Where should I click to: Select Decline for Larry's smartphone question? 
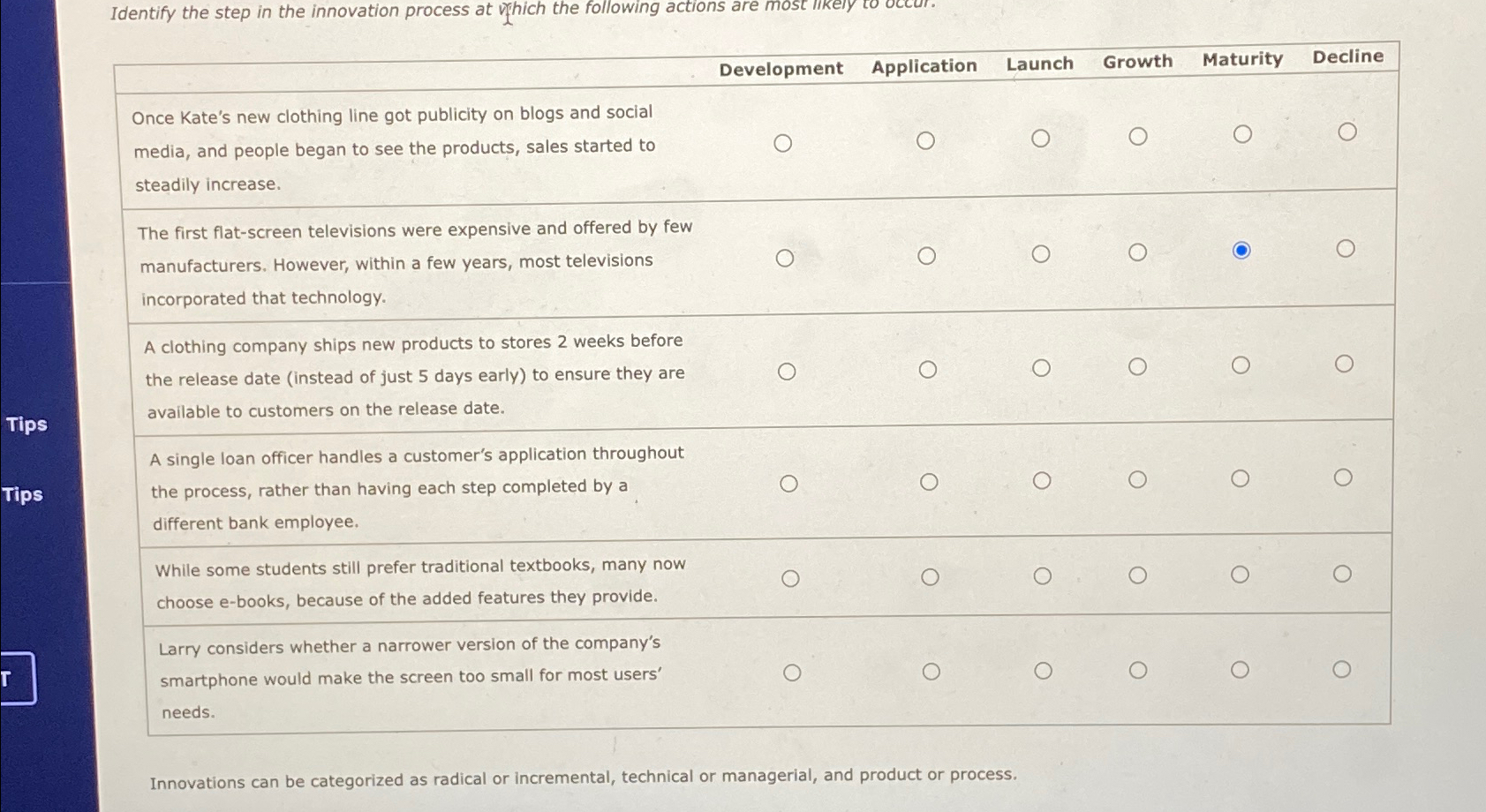[1342, 669]
